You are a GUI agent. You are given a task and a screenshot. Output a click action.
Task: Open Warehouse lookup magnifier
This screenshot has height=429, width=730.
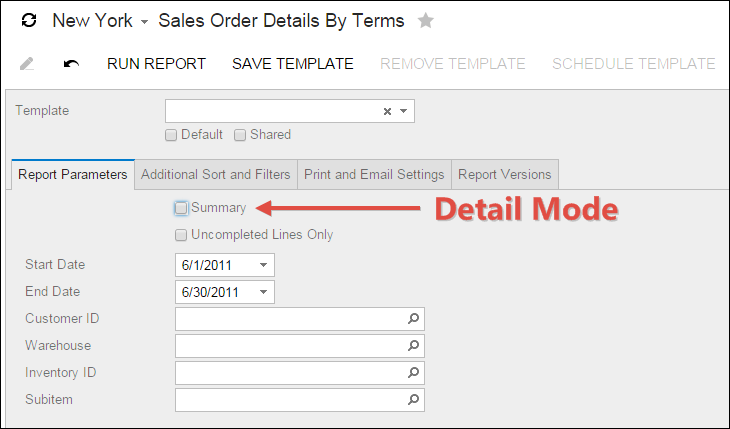(413, 346)
